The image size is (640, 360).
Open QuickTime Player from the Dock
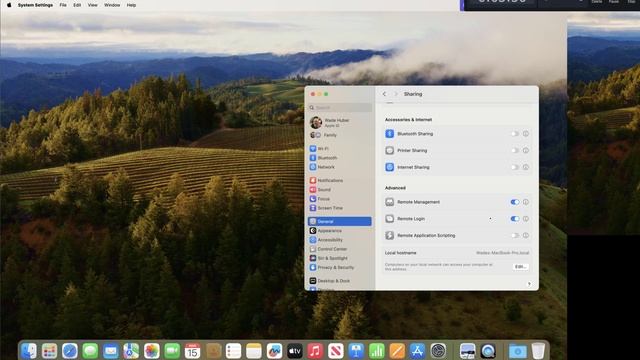coord(488,351)
